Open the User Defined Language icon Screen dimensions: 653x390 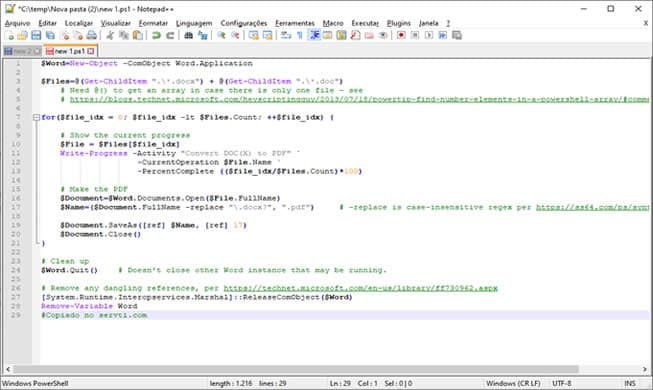pos(328,35)
